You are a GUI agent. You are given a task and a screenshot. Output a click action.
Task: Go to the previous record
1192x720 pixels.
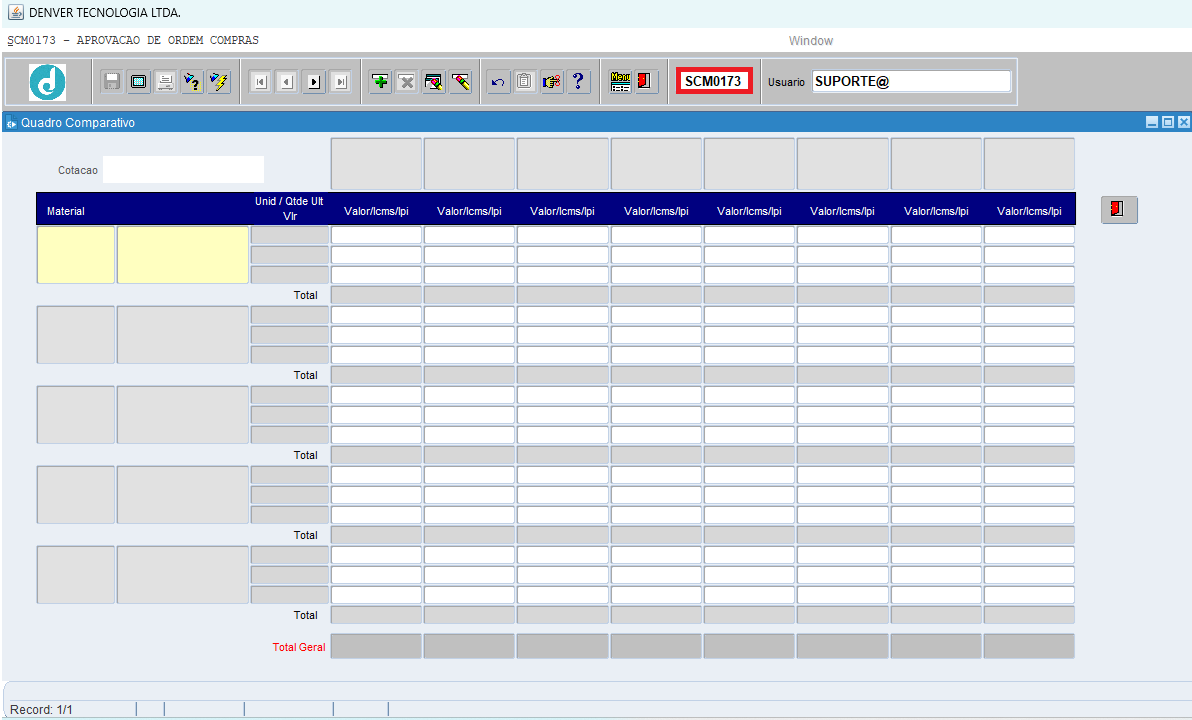pos(287,81)
